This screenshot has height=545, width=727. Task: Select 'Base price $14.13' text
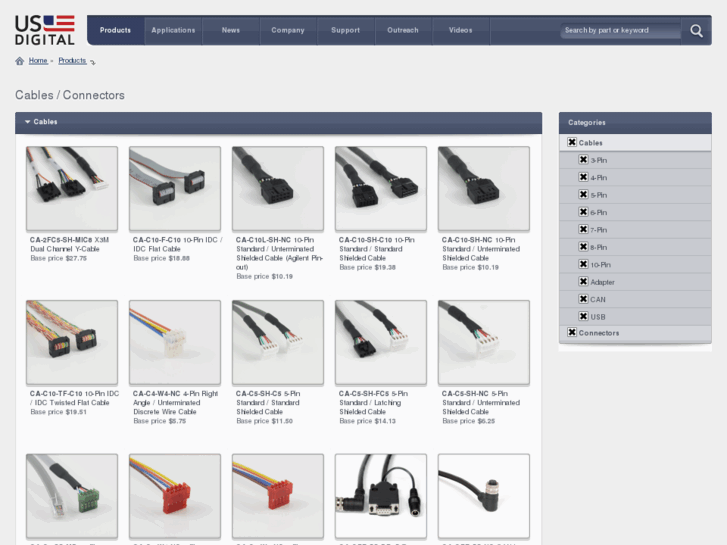pos(367,421)
